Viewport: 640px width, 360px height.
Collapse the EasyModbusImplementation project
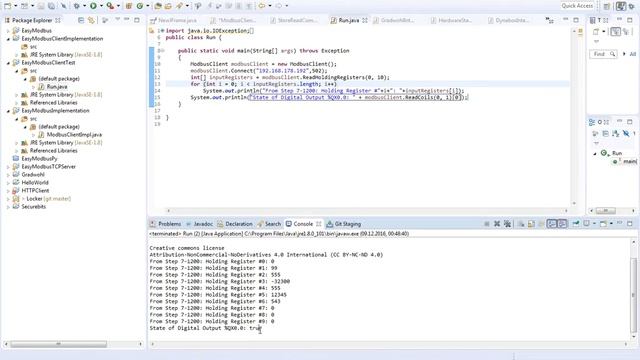[8, 111]
